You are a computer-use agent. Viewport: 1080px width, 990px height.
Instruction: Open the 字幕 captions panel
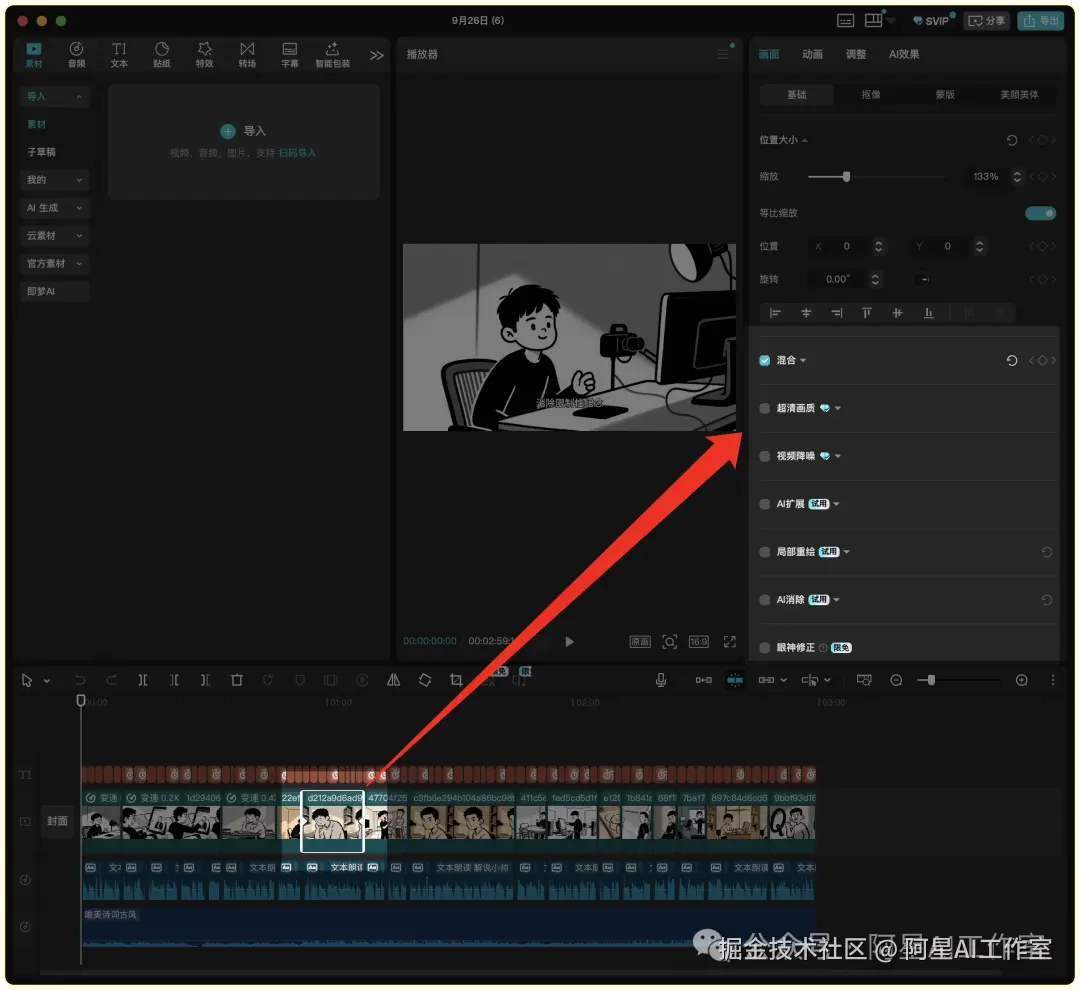point(290,54)
